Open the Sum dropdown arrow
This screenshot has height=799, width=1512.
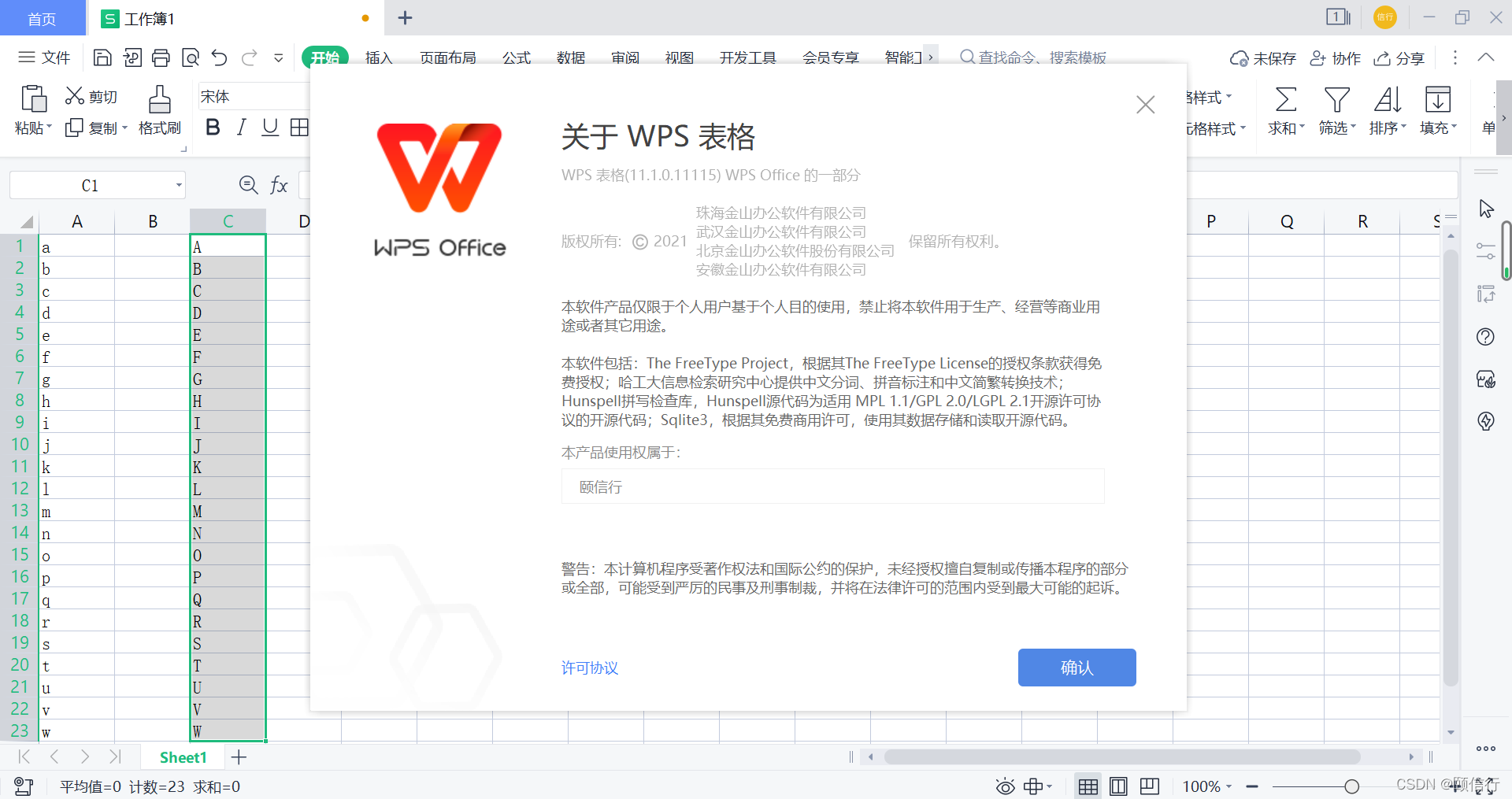1302,128
